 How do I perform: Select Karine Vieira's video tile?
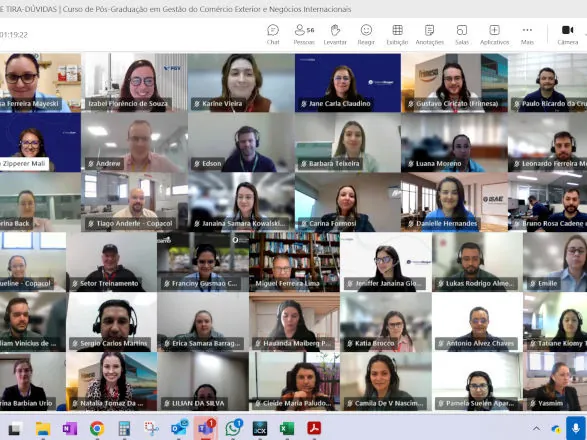click(x=241, y=83)
